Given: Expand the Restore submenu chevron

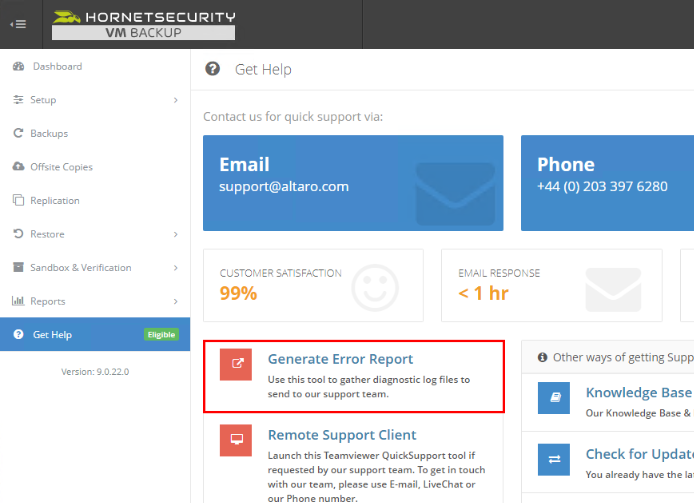Looking at the screenshot, I should point(176,234).
